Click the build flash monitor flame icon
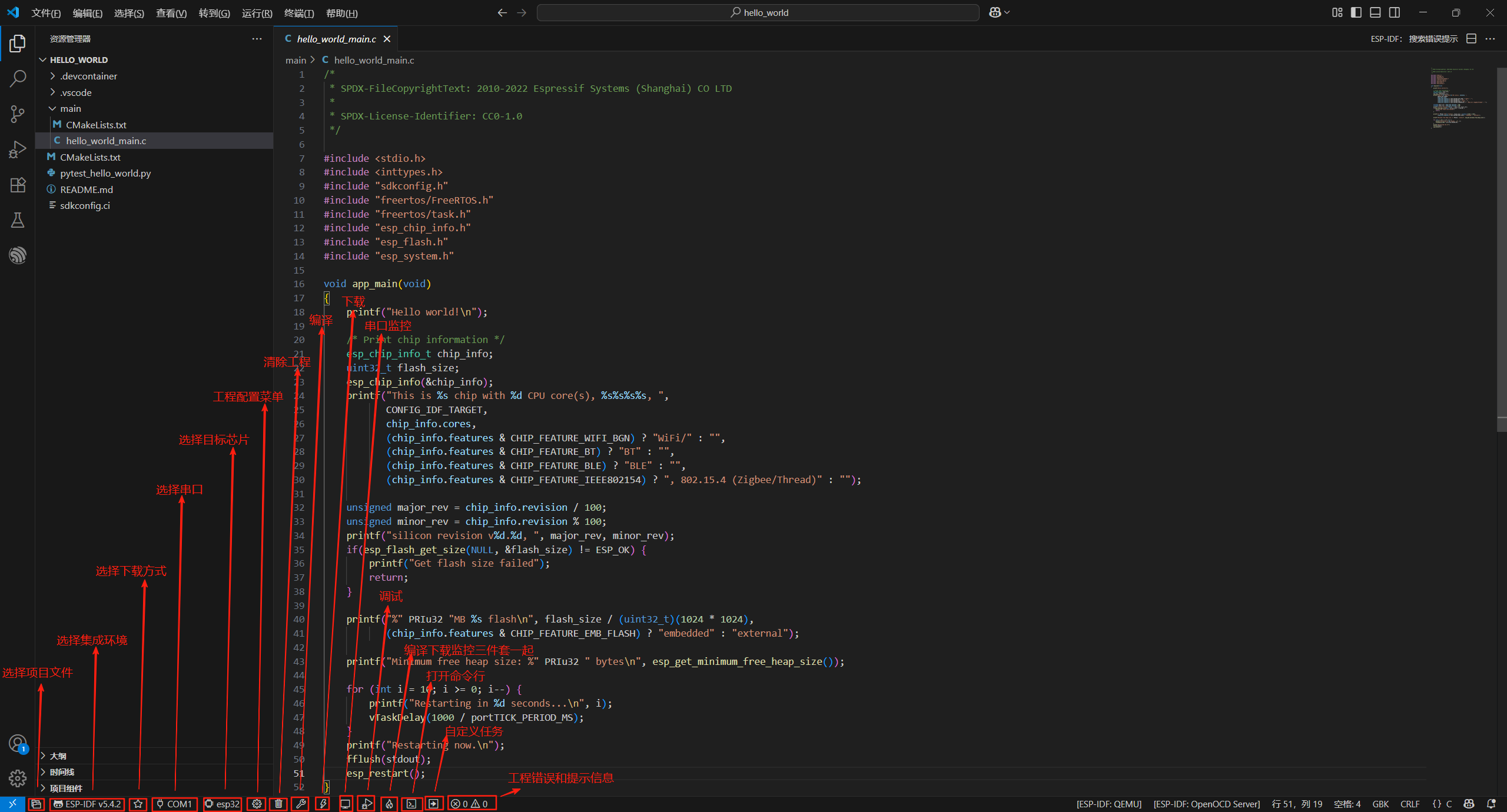 (389, 804)
